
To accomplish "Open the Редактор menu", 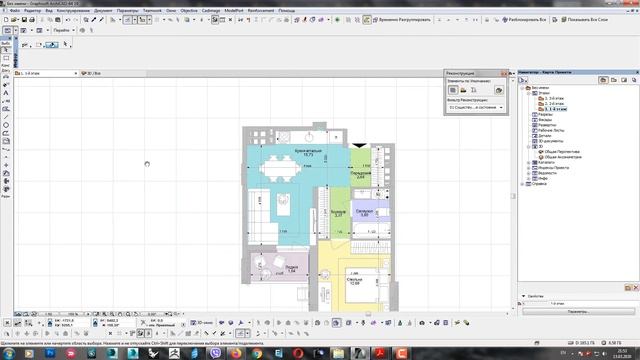I will pyautogui.click(x=33, y=11).
